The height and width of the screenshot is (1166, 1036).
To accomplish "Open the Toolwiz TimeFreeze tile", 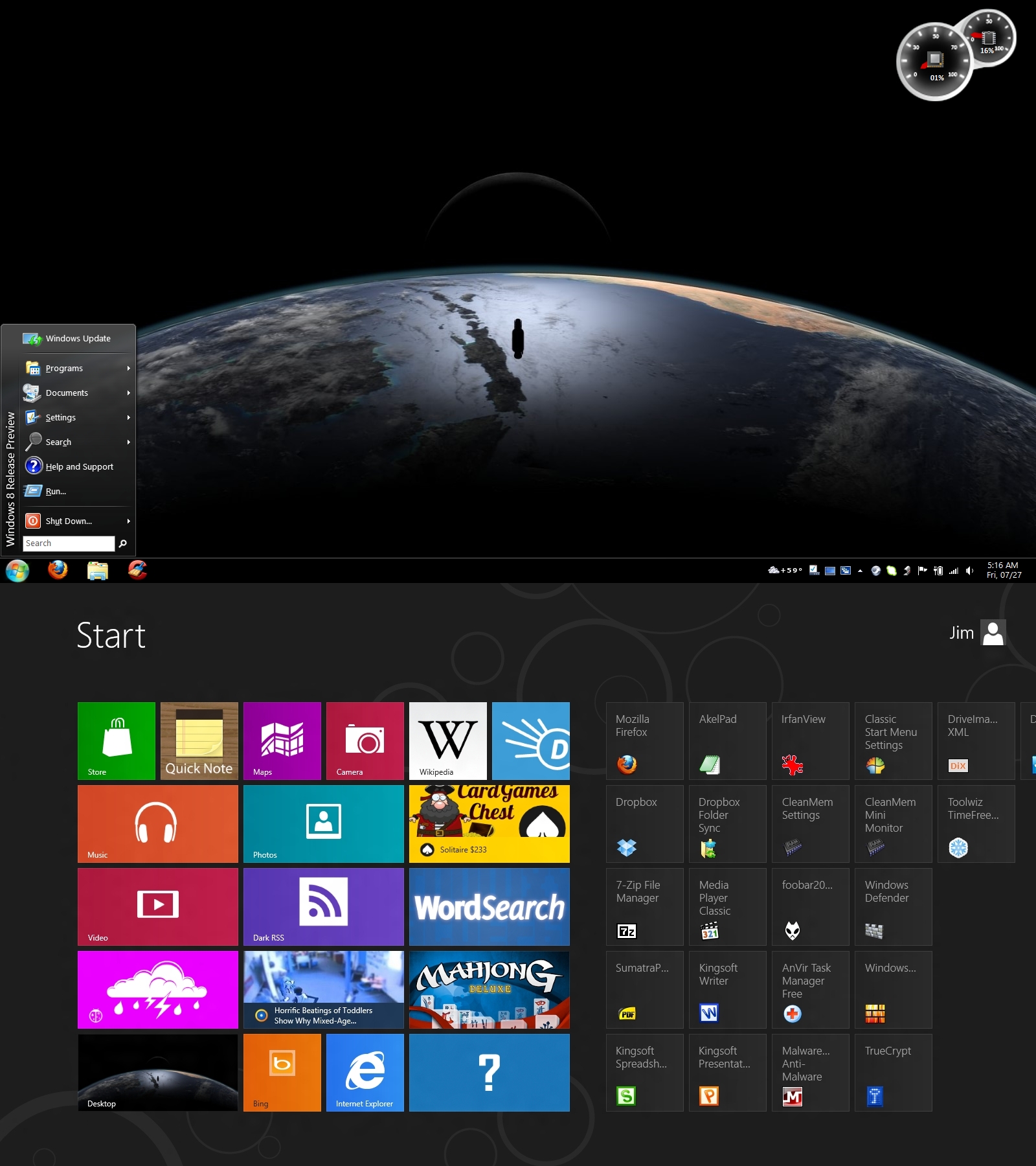I will [x=976, y=823].
